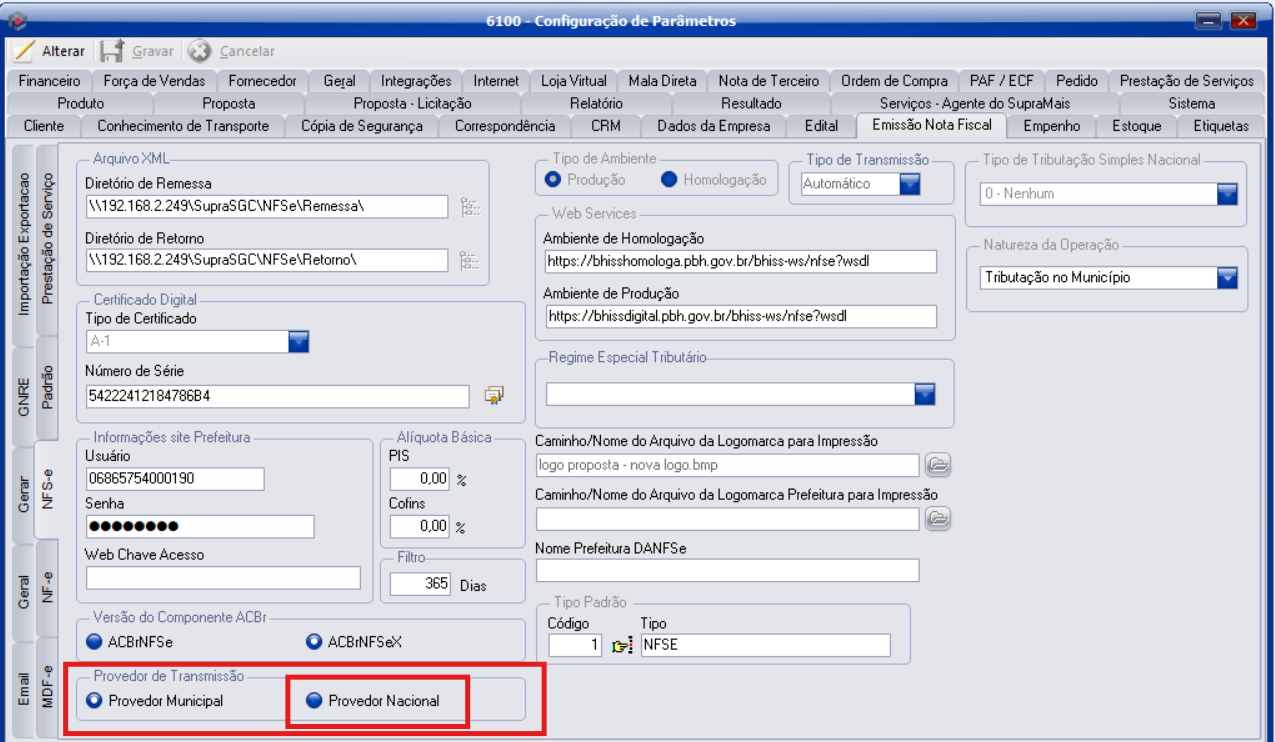The width and height of the screenshot is (1275, 742).
Task: Expand the Tipo de Transmissão dropdown
Action: (x=909, y=184)
